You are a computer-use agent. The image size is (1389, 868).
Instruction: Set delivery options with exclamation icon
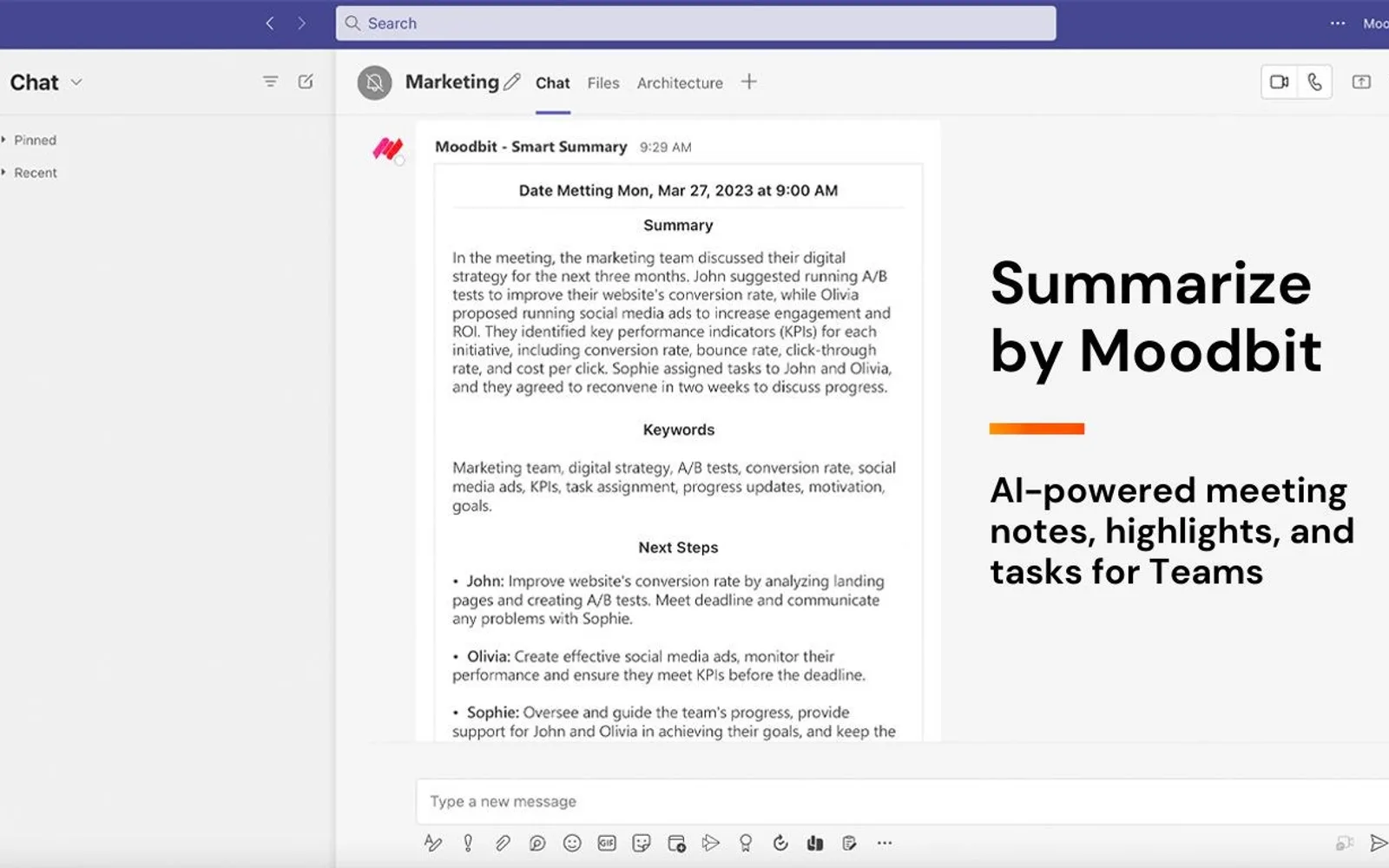click(468, 843)
